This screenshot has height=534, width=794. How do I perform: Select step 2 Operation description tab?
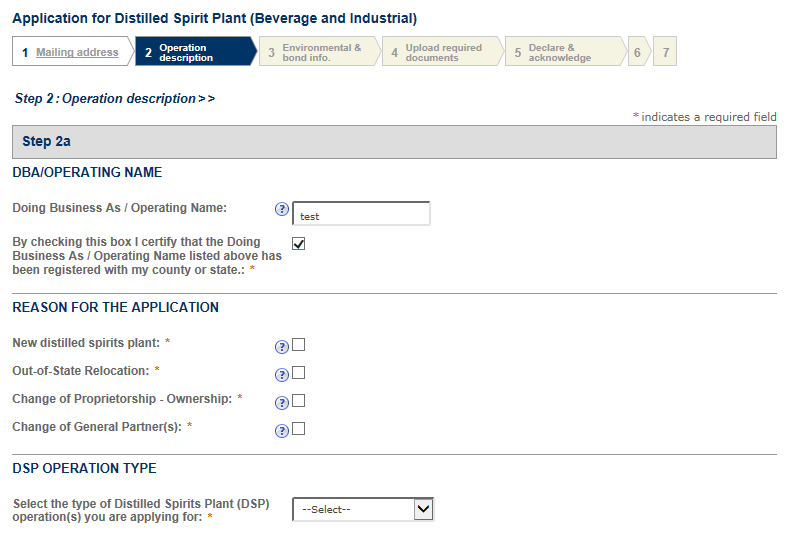click(x=192, y=52)
